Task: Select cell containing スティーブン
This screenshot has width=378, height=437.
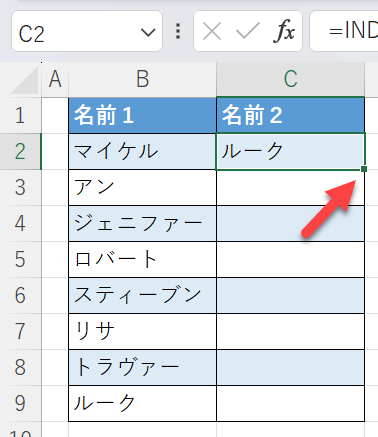Action: (x=142, y=296)
